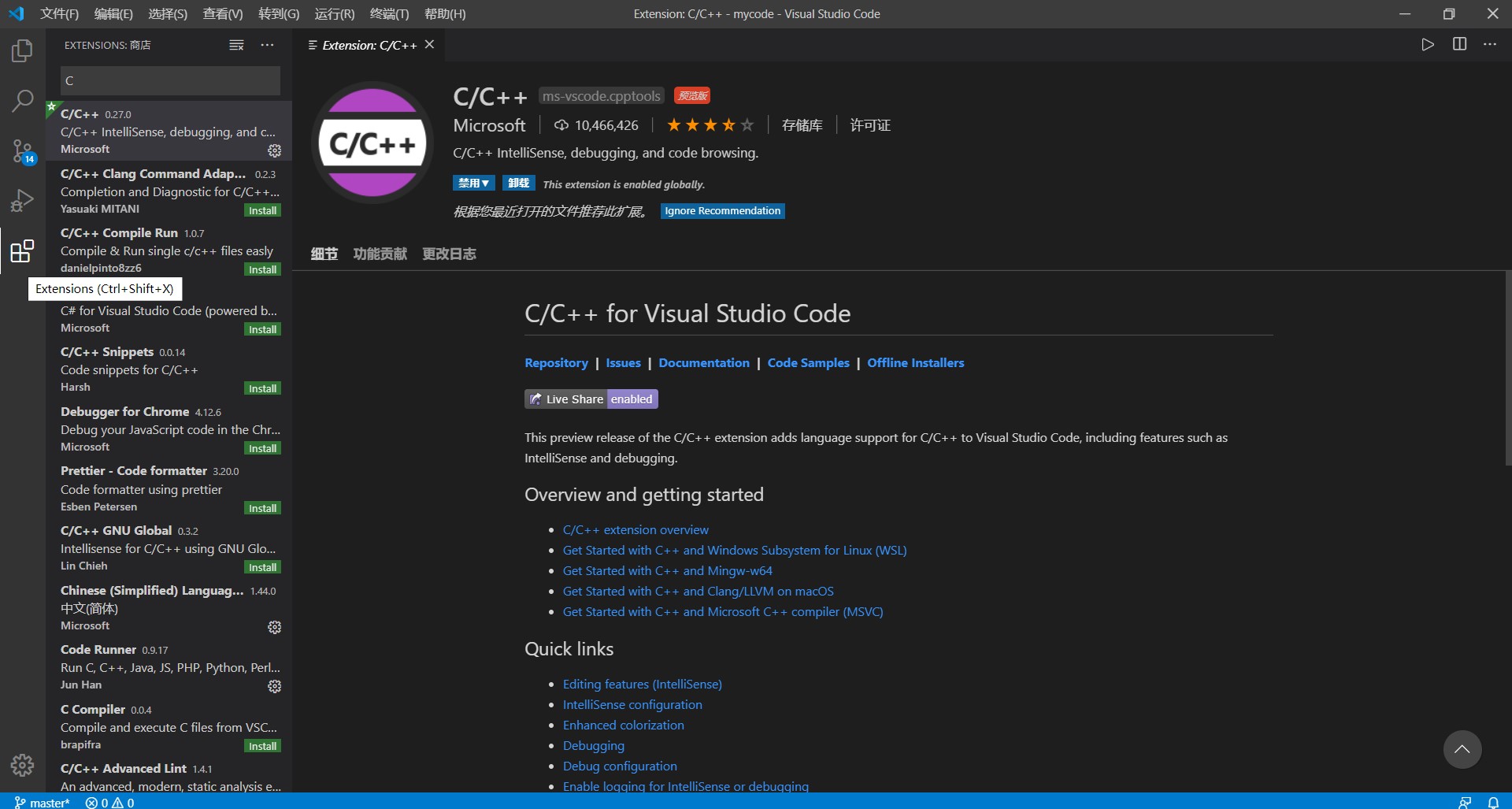
Task: Click the Manage gear in activity bar
Action: [x=22, y=764]
